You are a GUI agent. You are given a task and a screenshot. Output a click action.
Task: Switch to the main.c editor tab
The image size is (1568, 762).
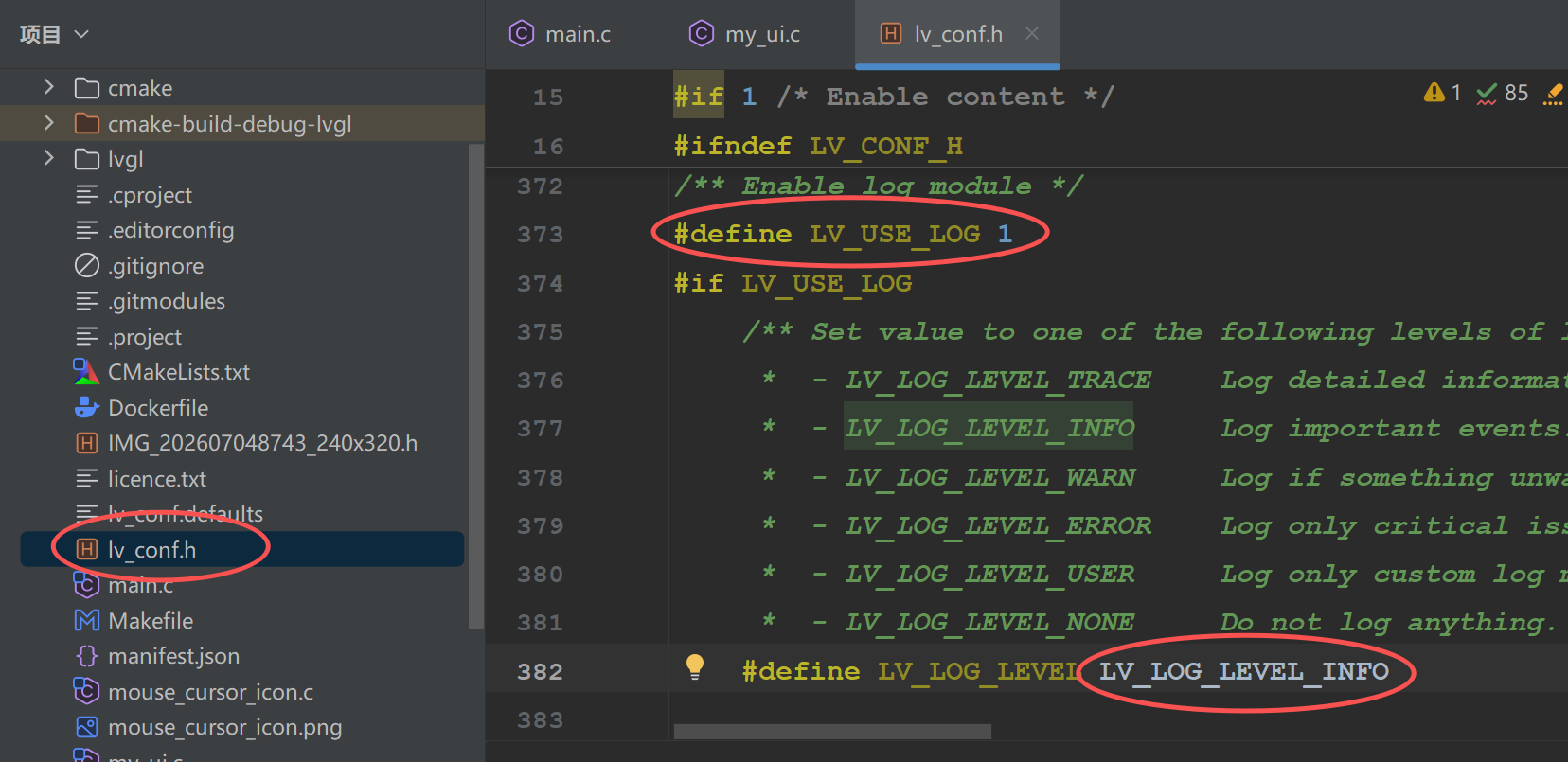coord(578,34)
